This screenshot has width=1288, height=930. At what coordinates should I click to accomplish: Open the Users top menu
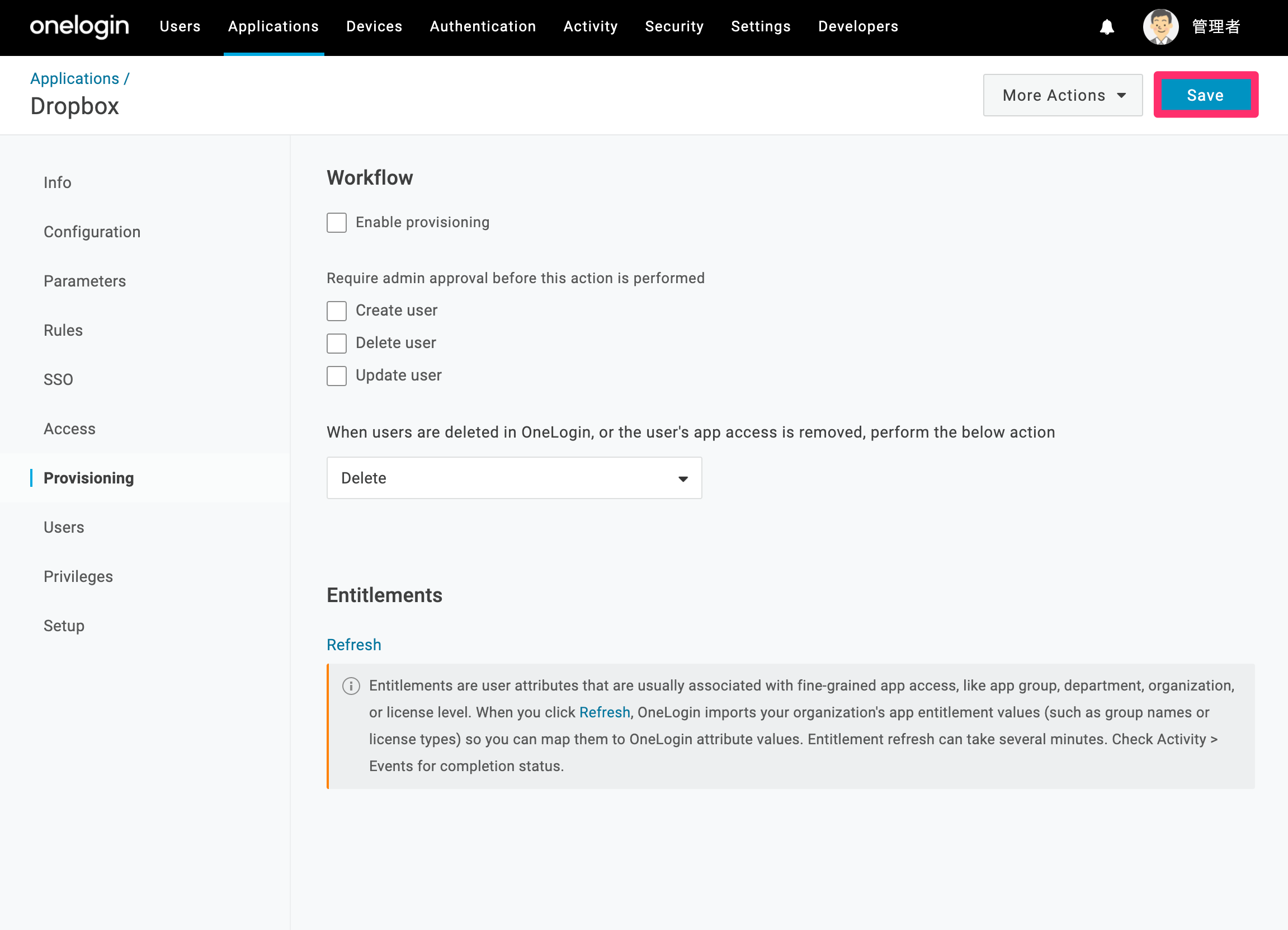pyautogui.click(x=180, y=26)
